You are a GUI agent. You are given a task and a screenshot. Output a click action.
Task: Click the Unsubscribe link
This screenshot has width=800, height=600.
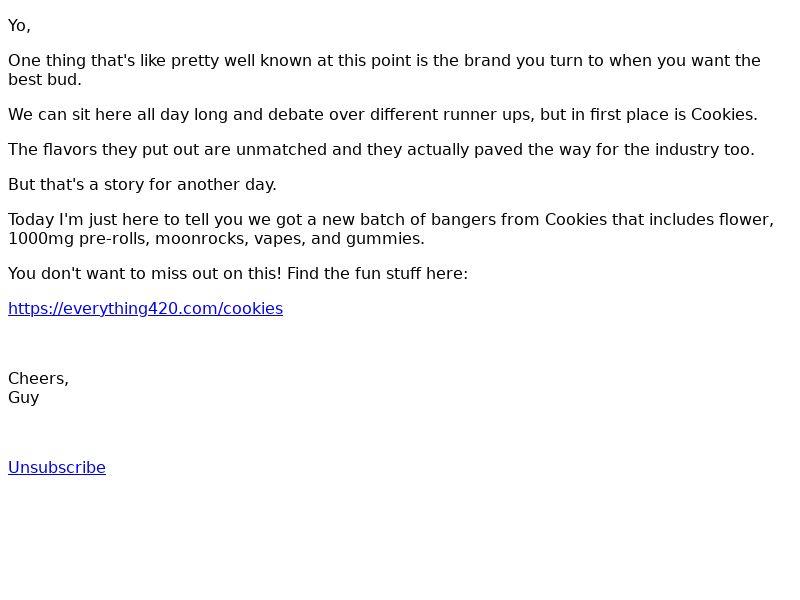coord(57,467)
